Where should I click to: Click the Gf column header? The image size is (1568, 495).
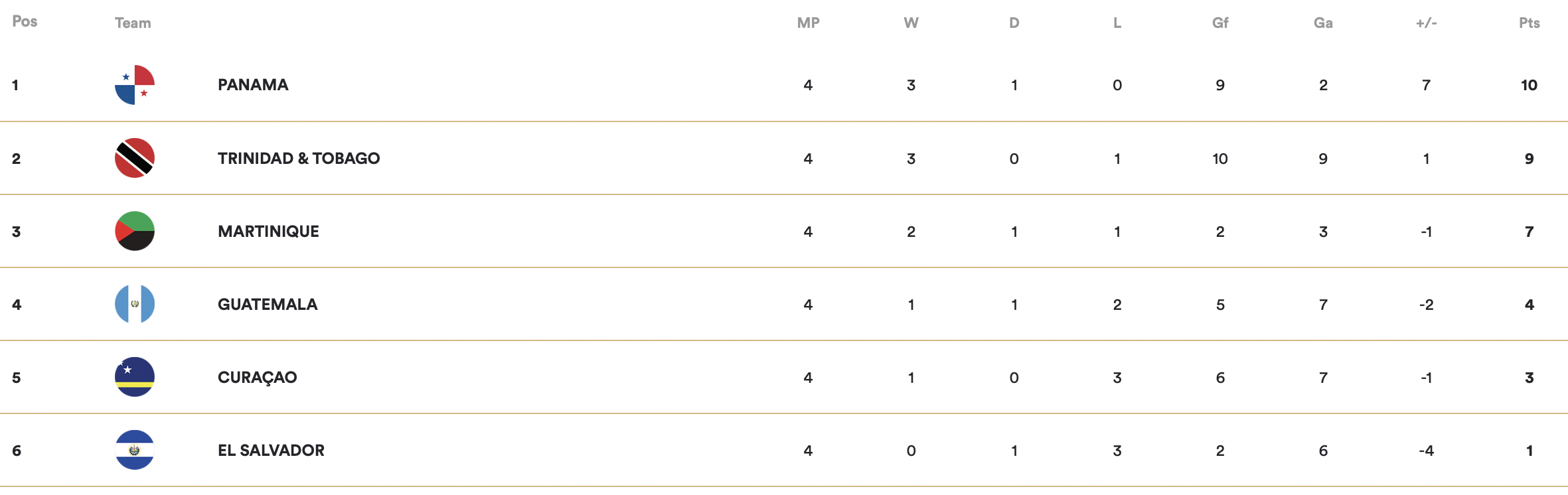coord(1220,23)
